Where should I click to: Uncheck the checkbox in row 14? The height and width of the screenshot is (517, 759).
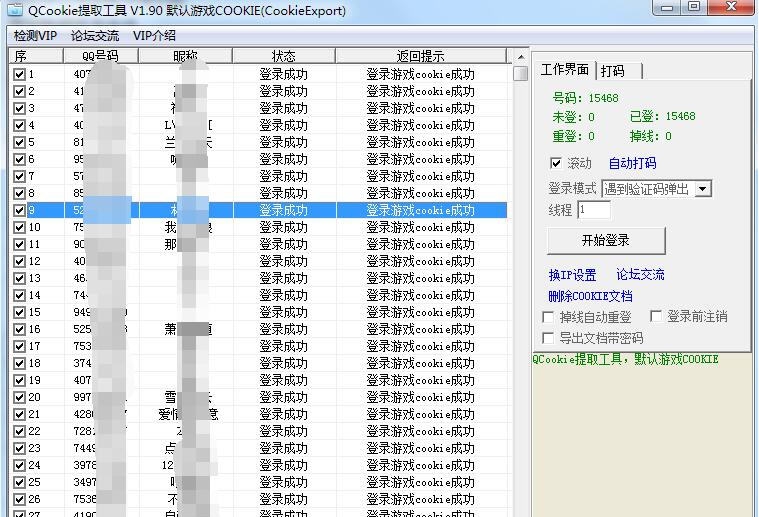tap(19, 295)
